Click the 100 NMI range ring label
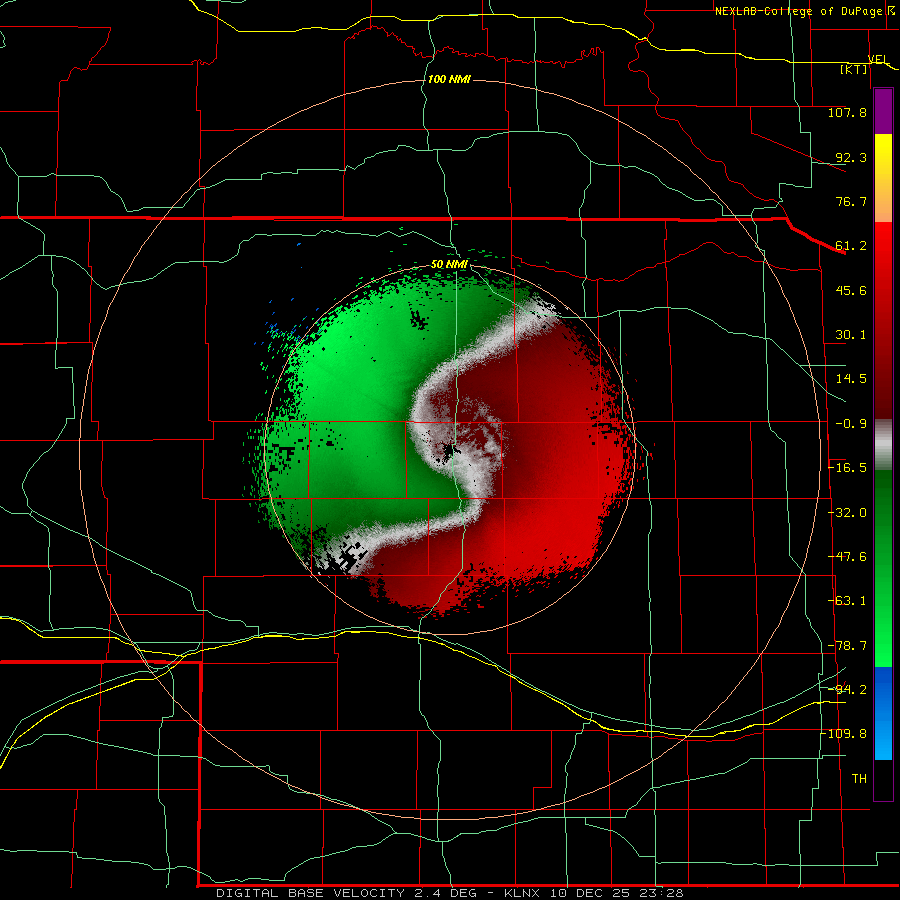 (x=449, y=79)
